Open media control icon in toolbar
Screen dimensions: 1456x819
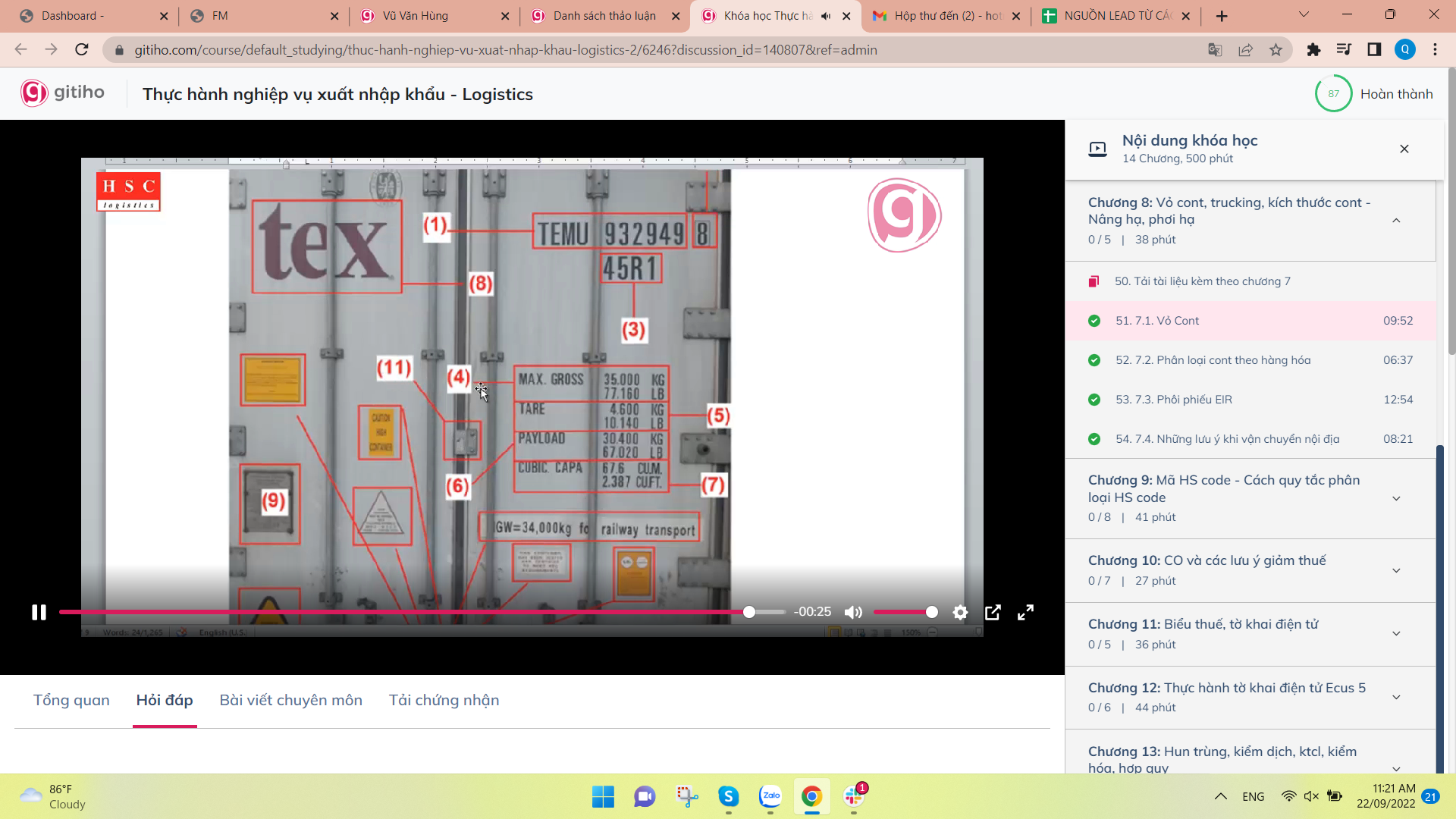(x=1344, y=50)
